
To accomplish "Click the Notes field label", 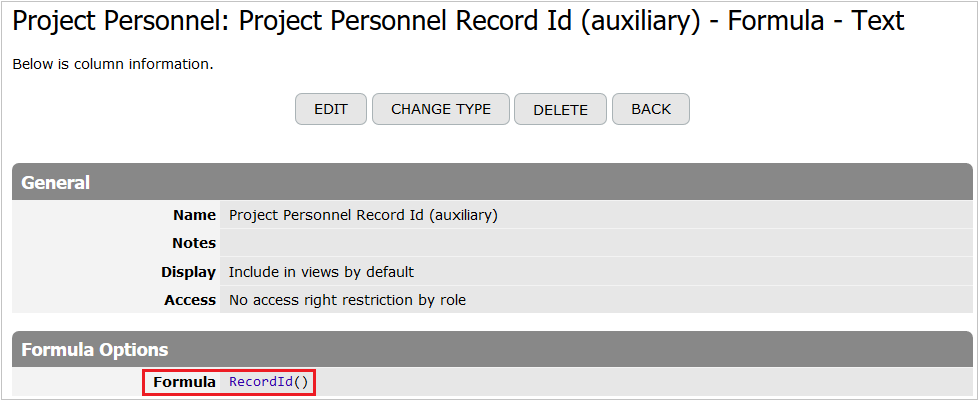I will [x=193, y=243].
